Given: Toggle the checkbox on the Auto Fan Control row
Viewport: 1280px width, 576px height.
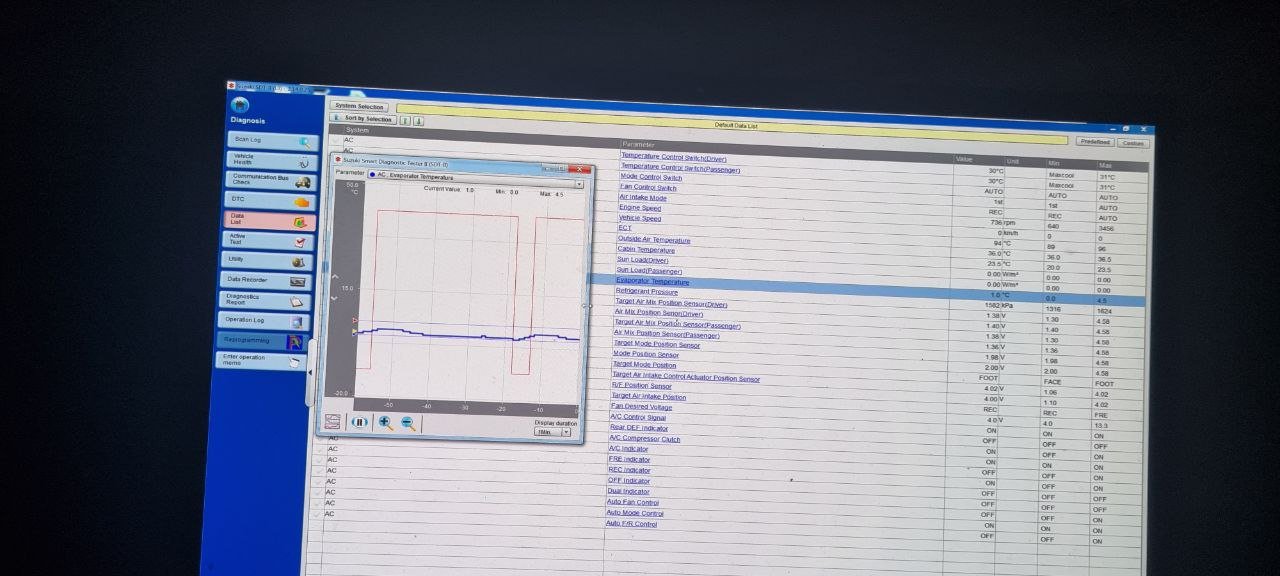Looking at the screenshot, I should pyautogui.click(x=317, y=492).
